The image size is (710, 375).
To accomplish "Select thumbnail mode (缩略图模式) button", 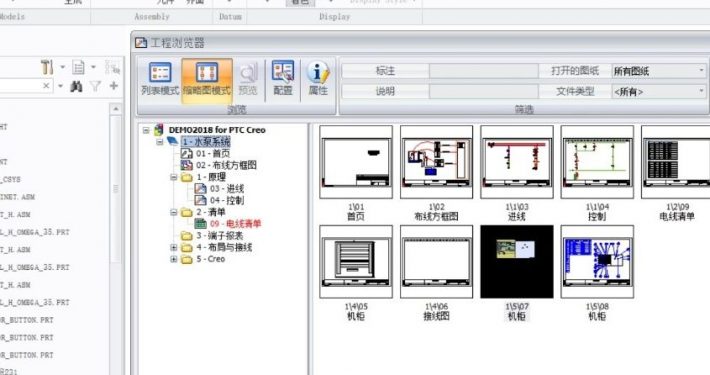I will pyautogui.click(x=207, y=79).
